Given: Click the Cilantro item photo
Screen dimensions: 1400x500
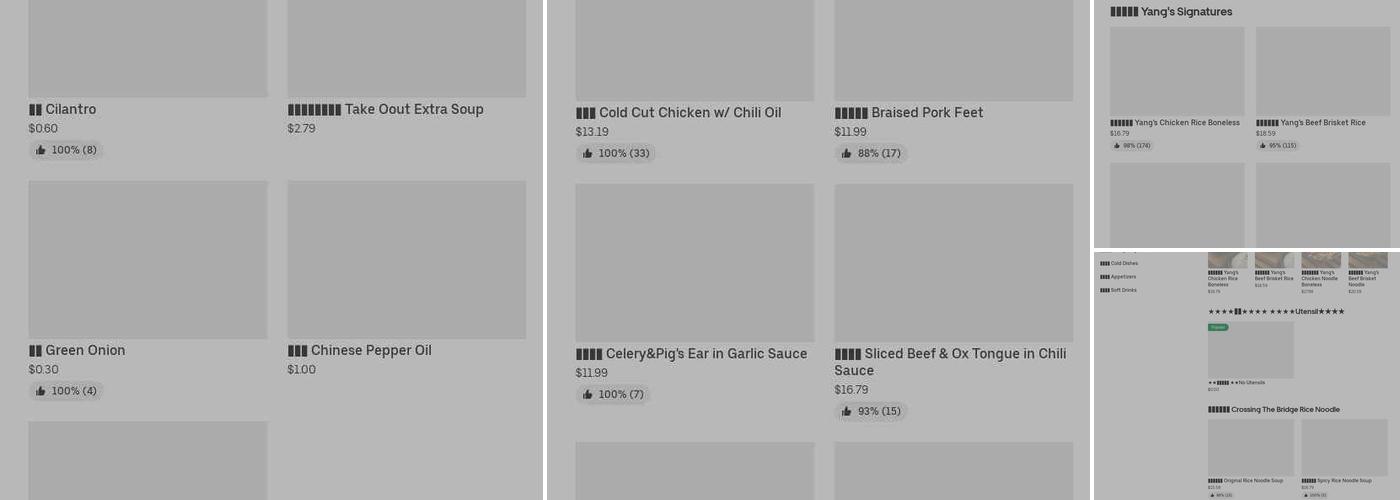Looking at the screenshot, I should [x=147, y=50].
